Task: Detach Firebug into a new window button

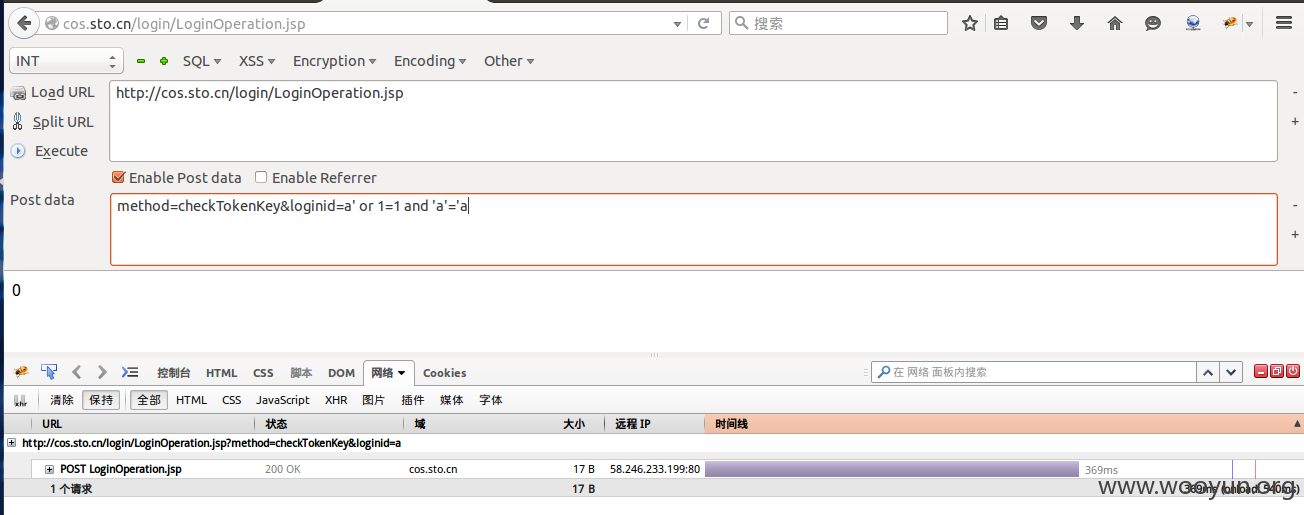Action: click(x=1277, y=371)
